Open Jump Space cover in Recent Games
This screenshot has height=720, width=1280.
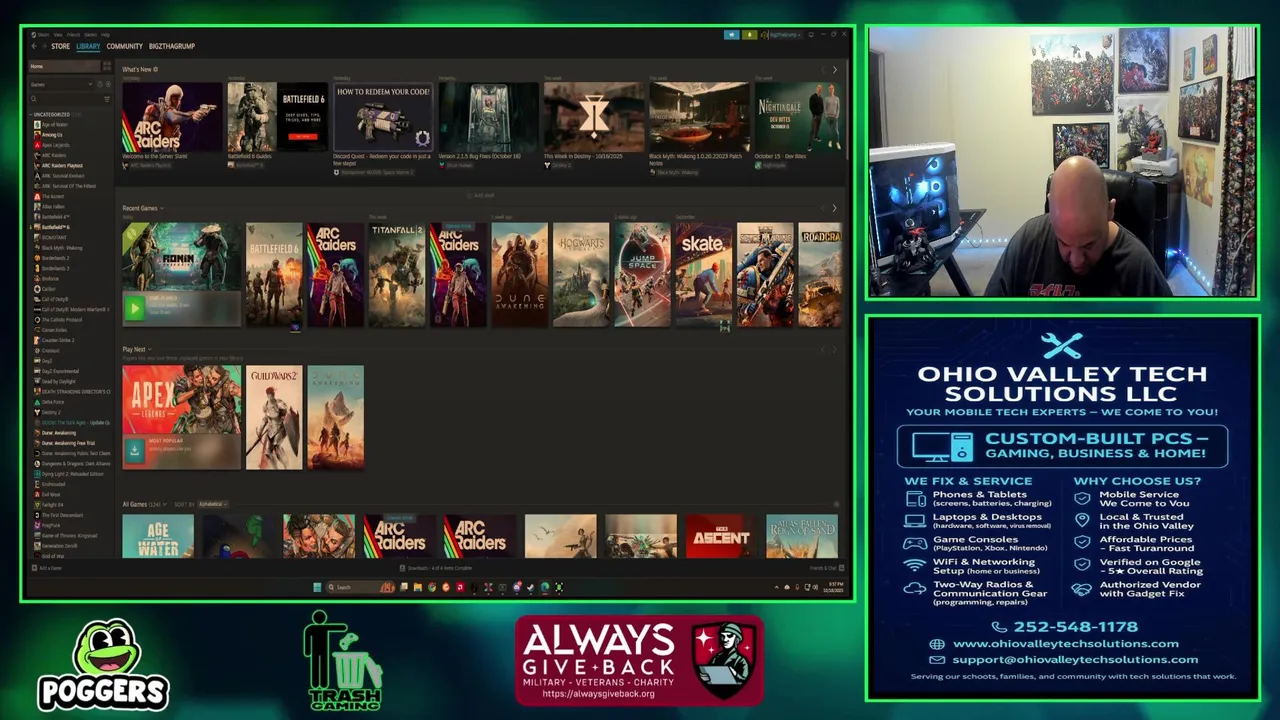(642, 275)
